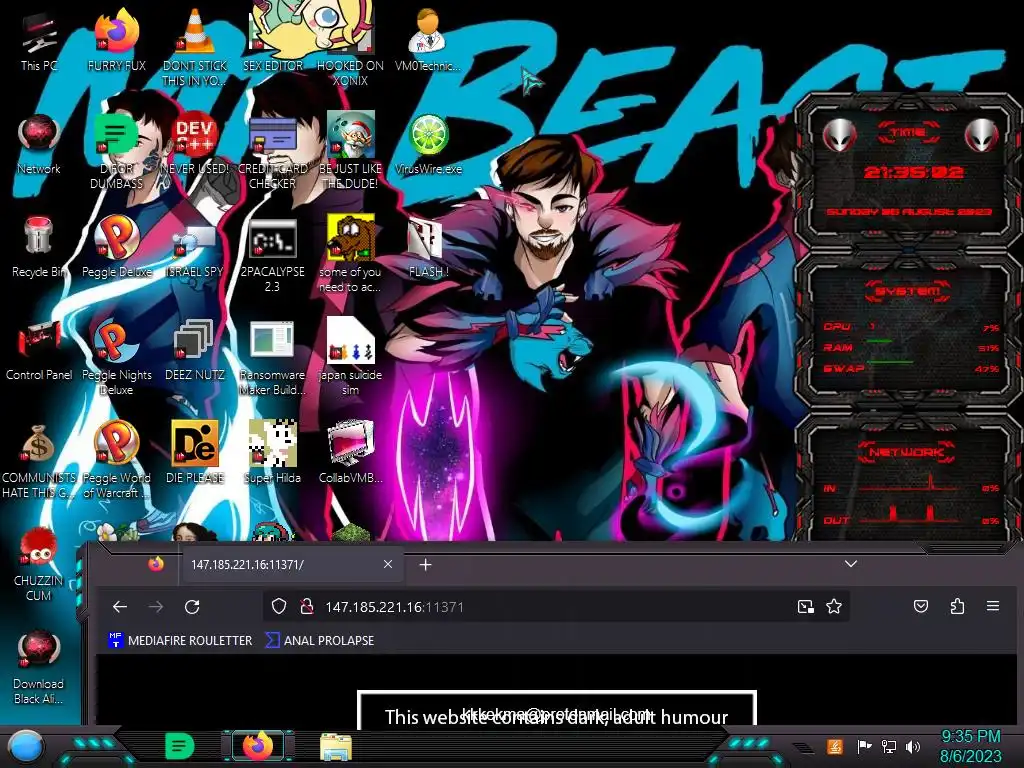Expand the list all tabs chevron
Screen dimensions: 1024x768
(x=850, y=564)
